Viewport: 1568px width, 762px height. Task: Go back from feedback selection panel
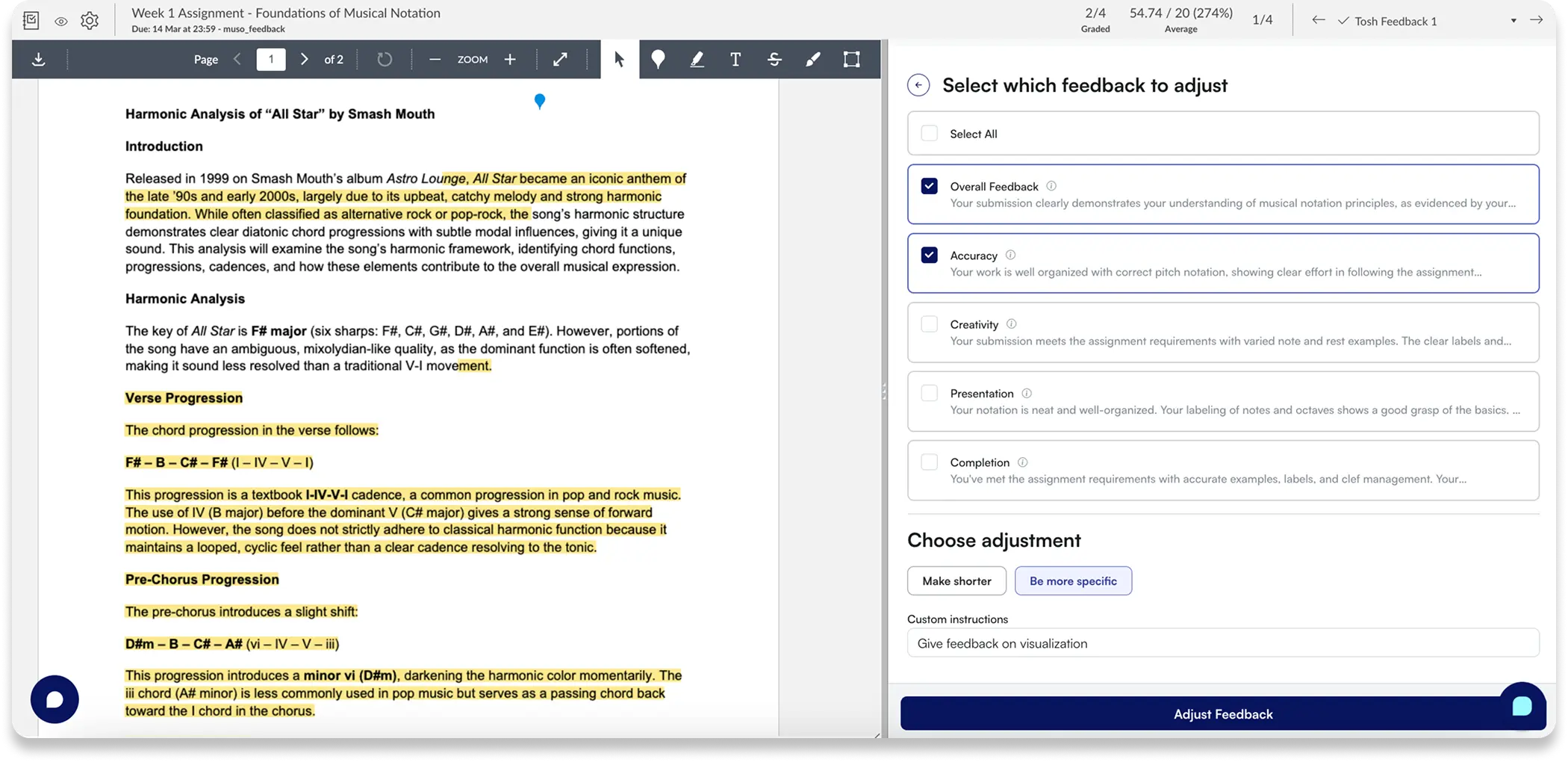pyautogui.click(x=918, y=85)
